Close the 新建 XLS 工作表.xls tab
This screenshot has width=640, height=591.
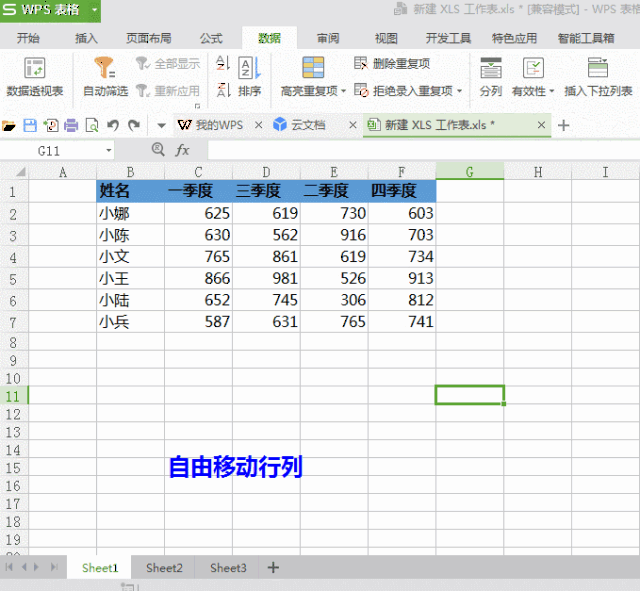pos(541,125)
